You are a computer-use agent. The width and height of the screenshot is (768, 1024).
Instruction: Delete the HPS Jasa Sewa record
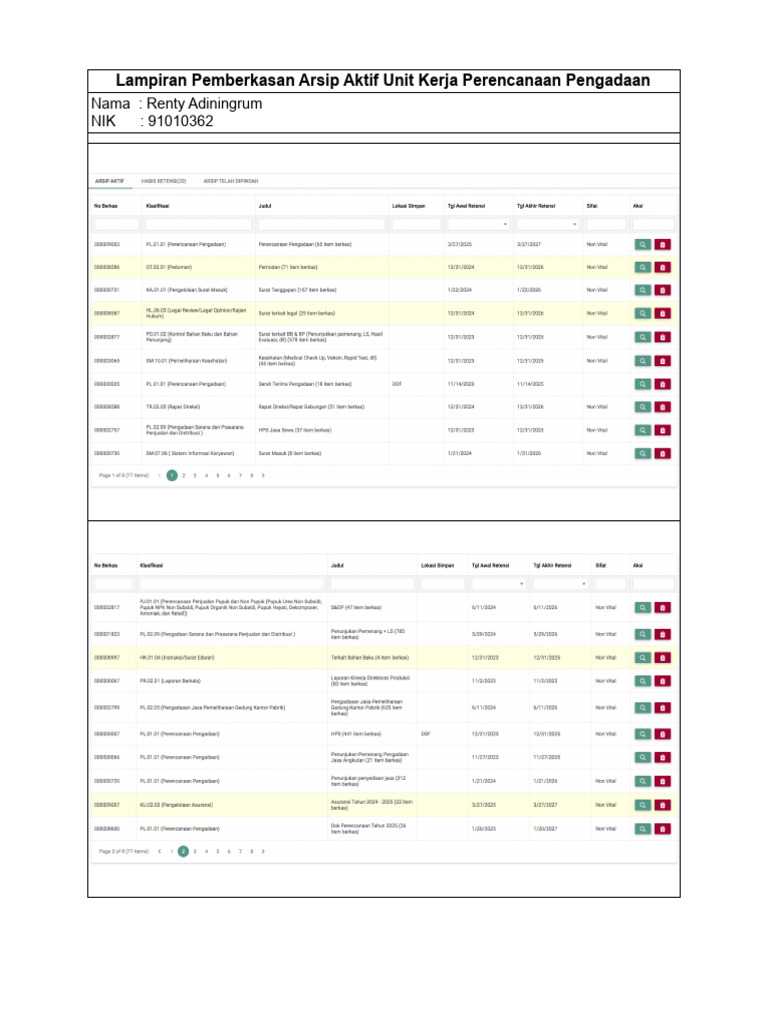click(662, 430)
